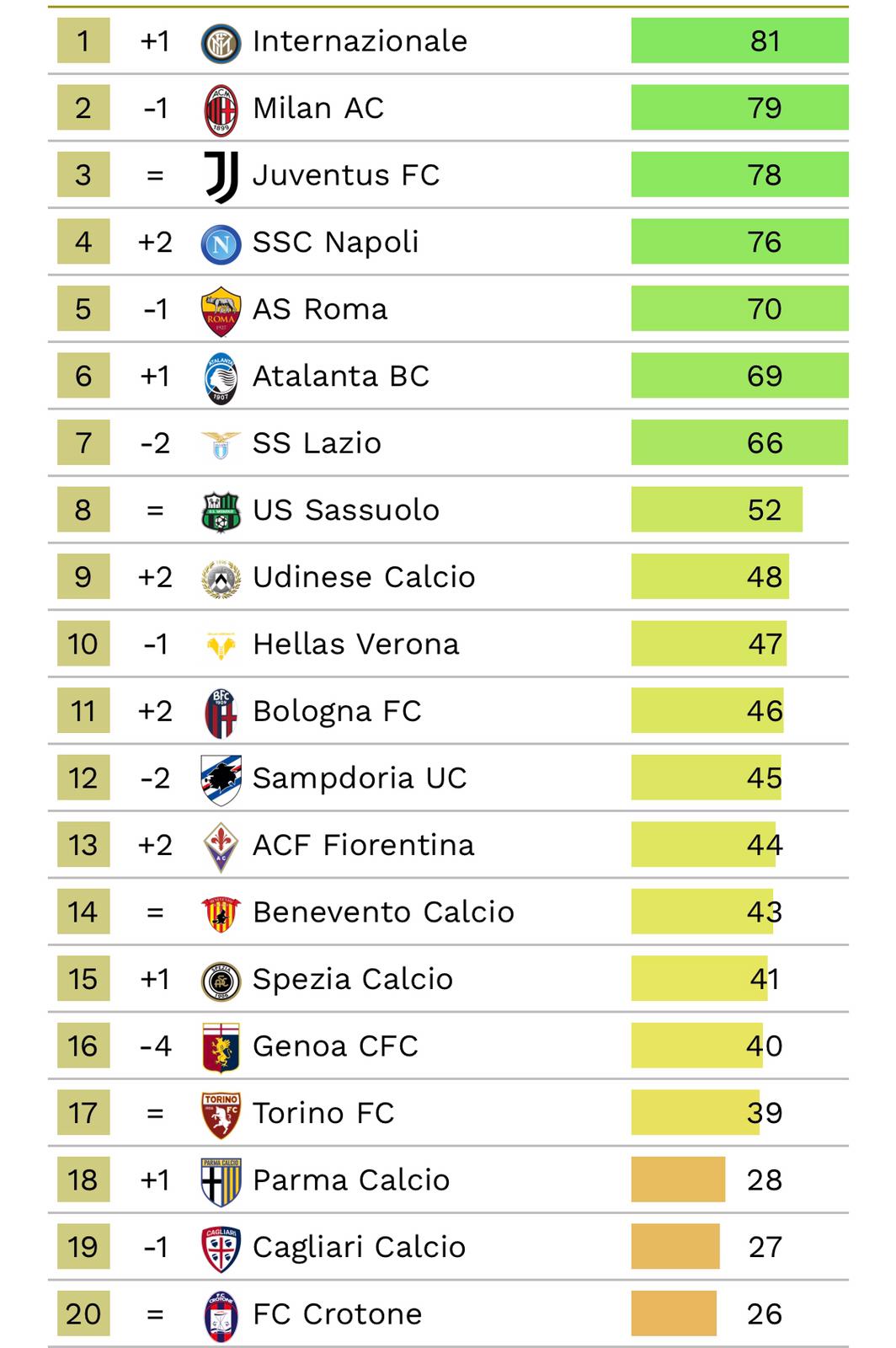Open the Hellas Verona team link
Viewport: 896px width, 1348px height.
coord(356,645)
